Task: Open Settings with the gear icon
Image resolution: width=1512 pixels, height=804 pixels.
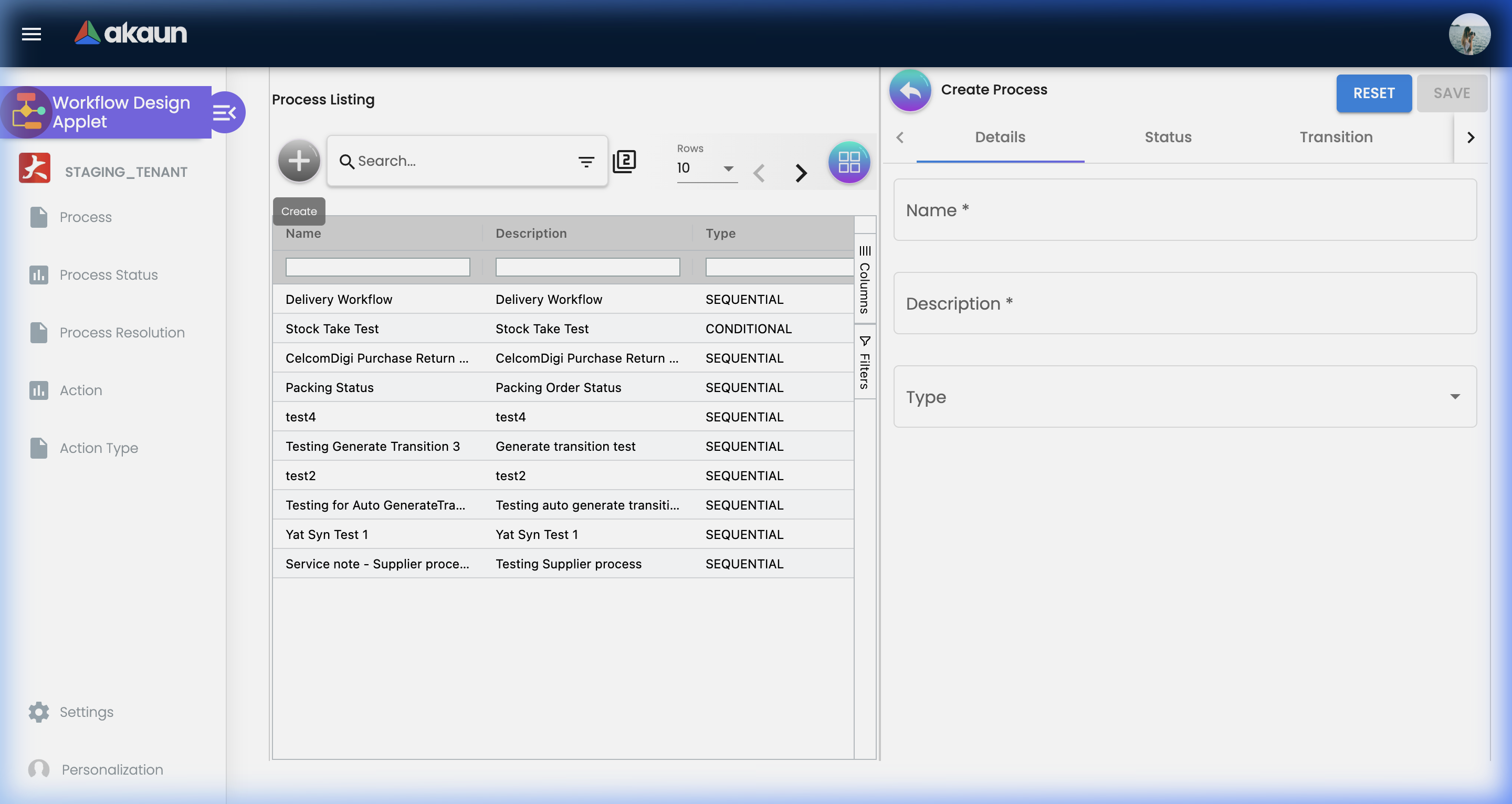Action: [x=39, y=712]
